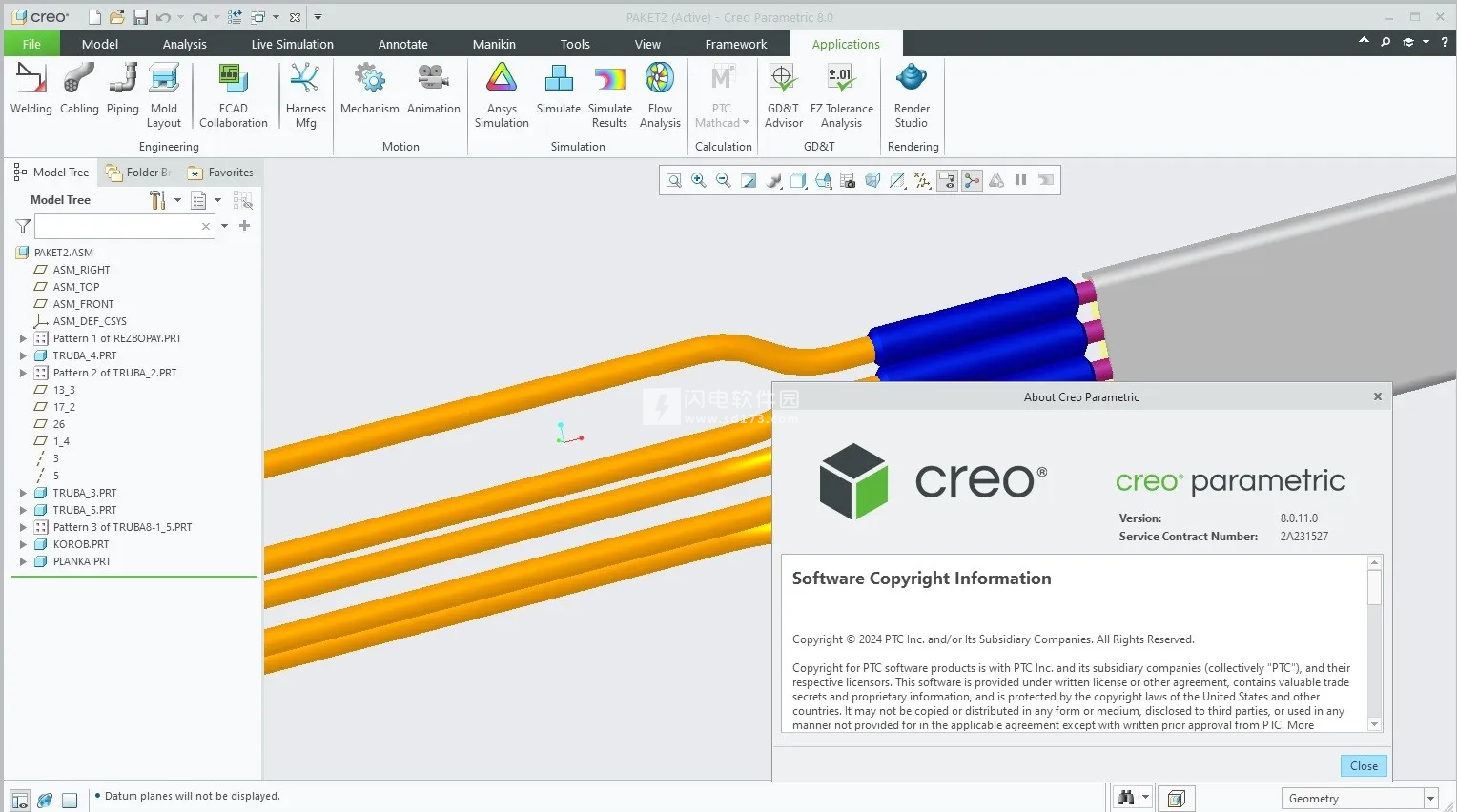Launch Ansys Simulation
The height and width of the screenshot is (812, 1457).
tap(502, 95)
